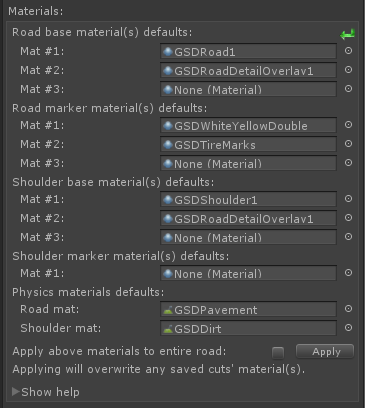Select the GSDRoad1 material field
This screenshot has width=365, height=408.
(248, 51)
